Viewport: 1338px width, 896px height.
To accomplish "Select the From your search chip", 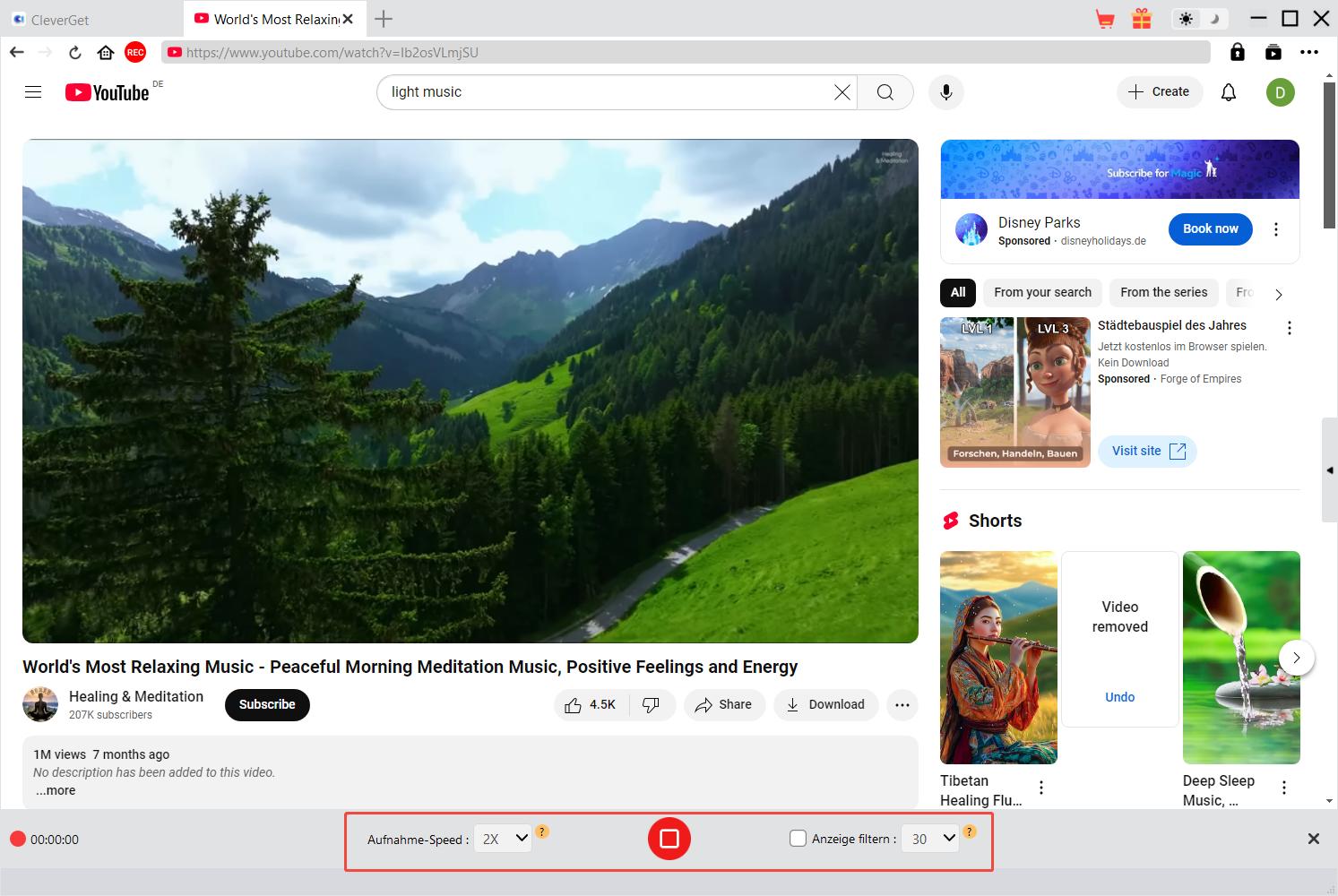I will (x=1042, y=292).
